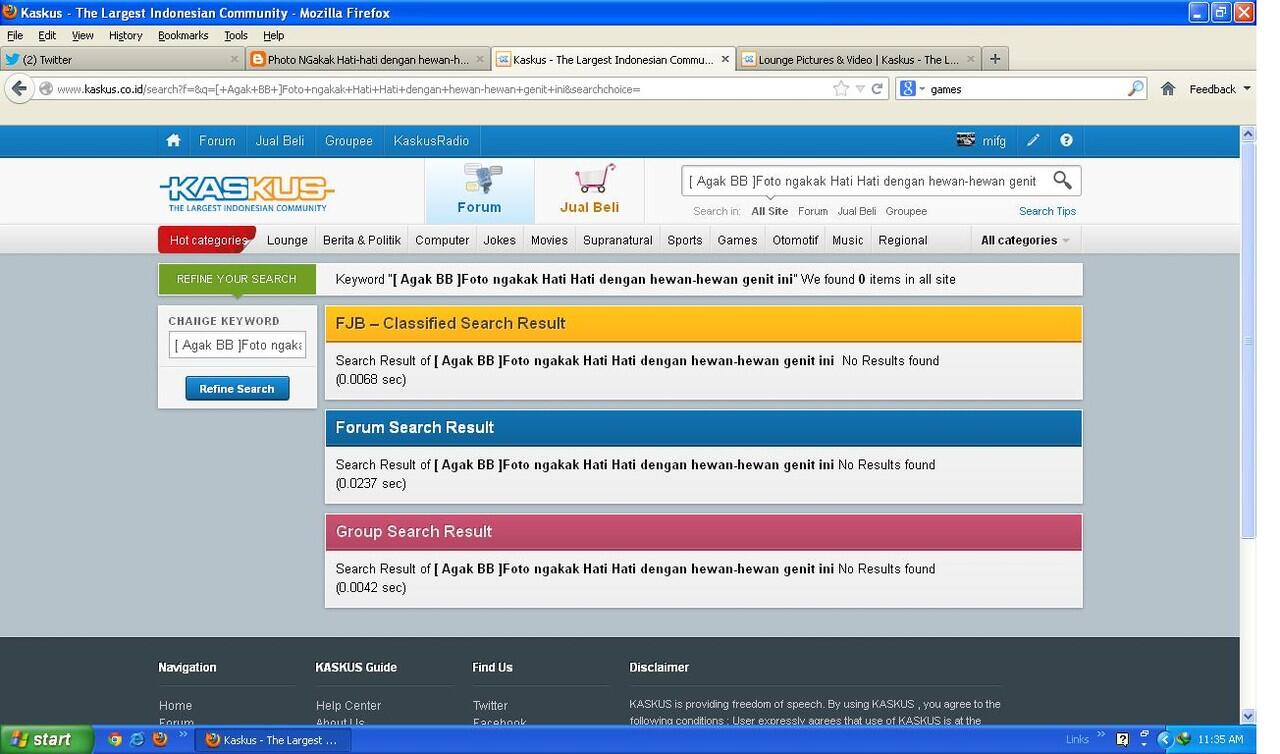Expand the All categories dropdown
The width and height of the screenshot is (1280, 754).
(1025, 240)
